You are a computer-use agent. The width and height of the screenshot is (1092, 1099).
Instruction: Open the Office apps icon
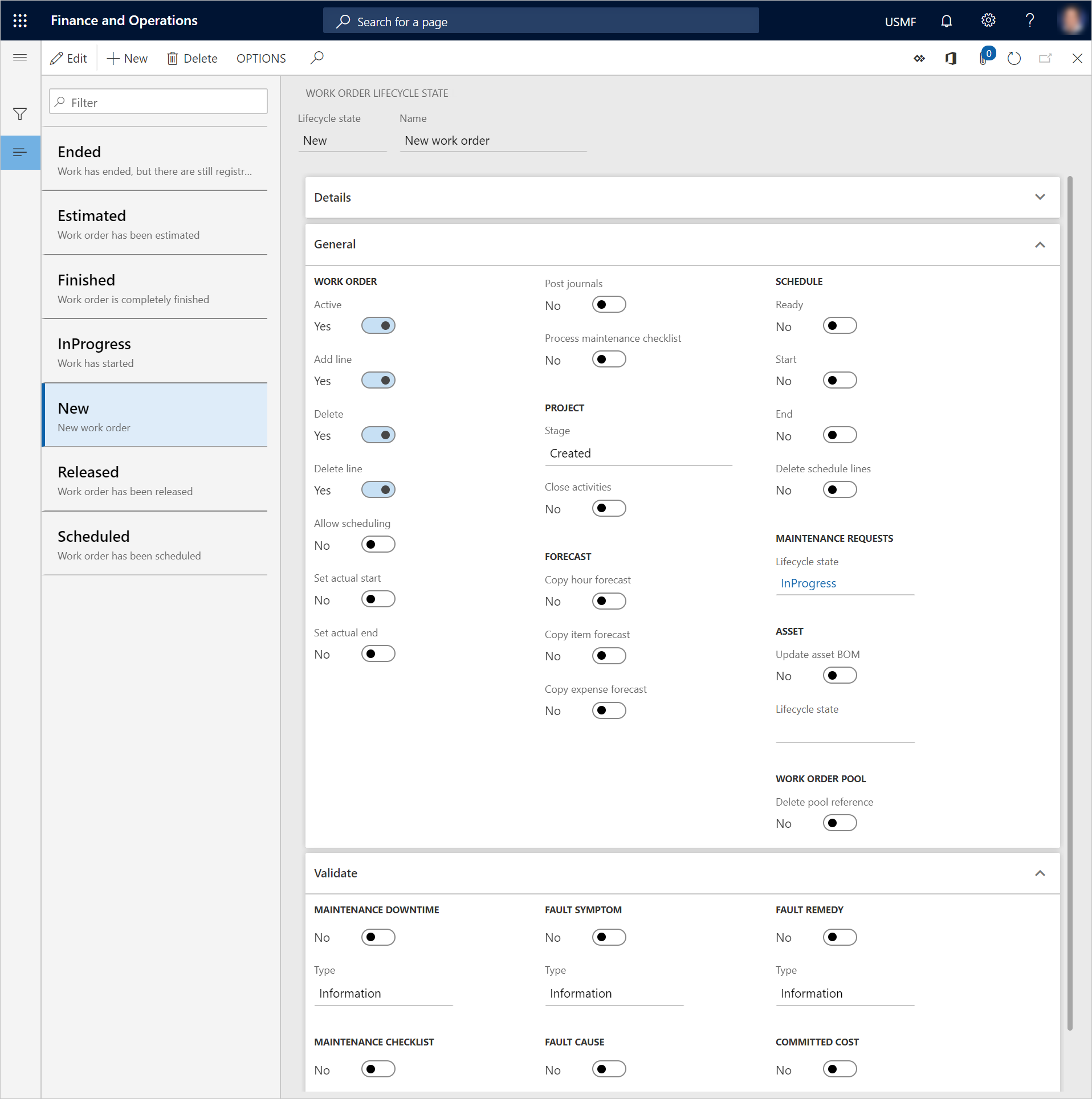pos(951,58)
